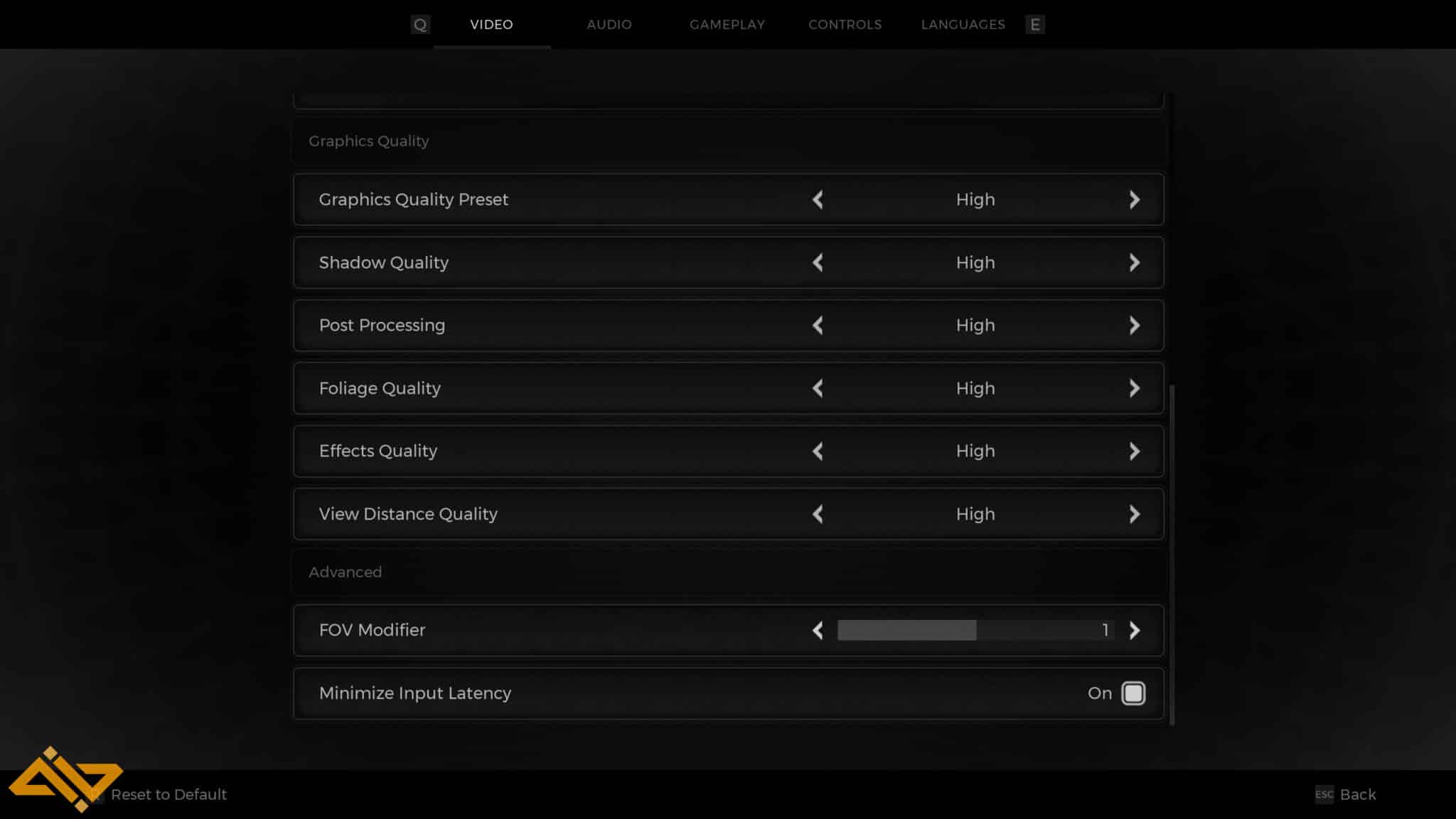Click the ESC key icon
1456x819 pixels.
1324,794
